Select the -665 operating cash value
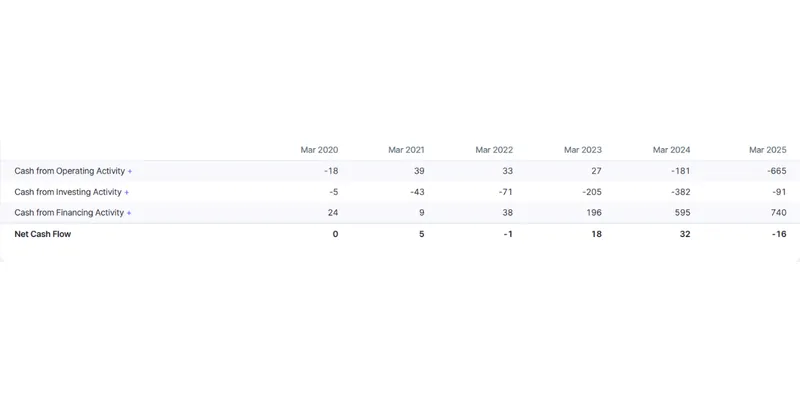 pos(777,171)
